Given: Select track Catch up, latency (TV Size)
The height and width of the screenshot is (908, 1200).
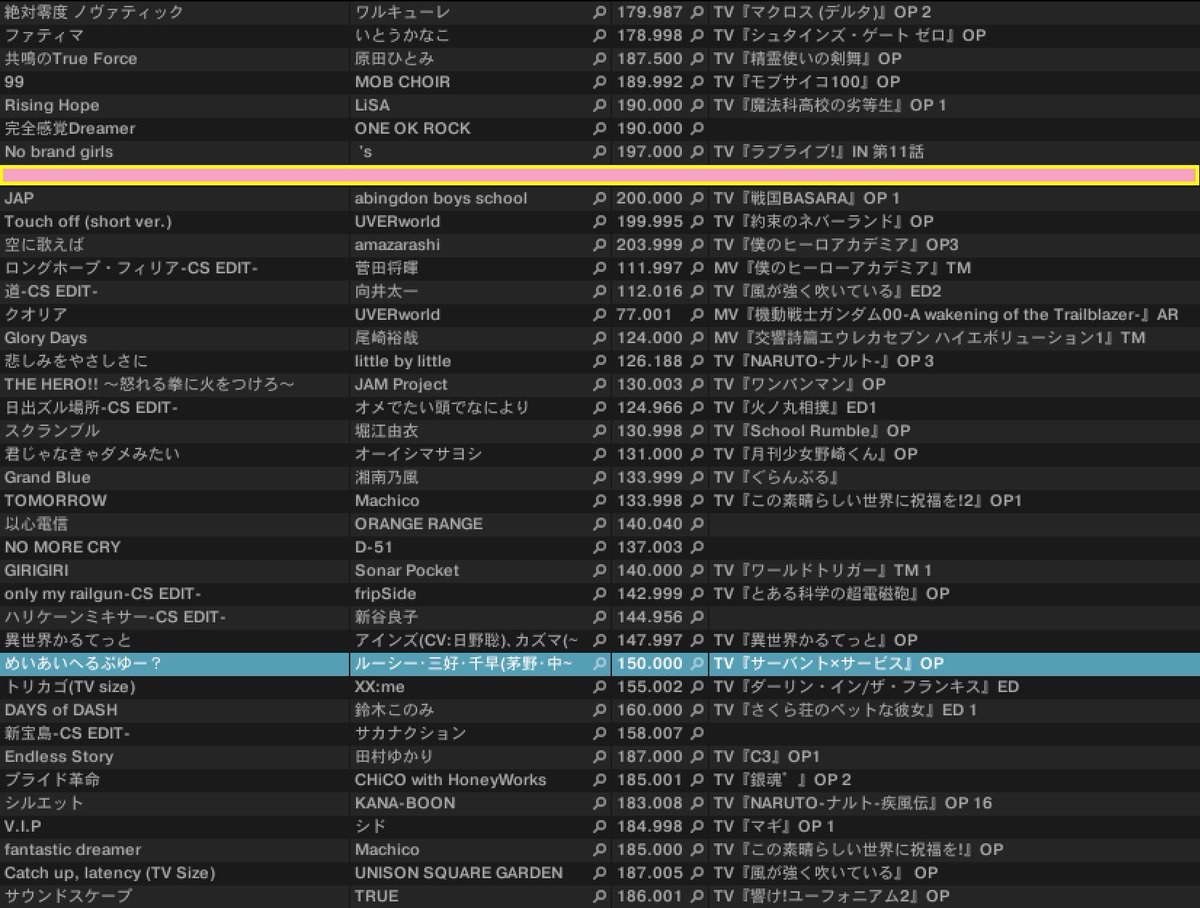Looking at the screenshot, I should click(110, 873).
